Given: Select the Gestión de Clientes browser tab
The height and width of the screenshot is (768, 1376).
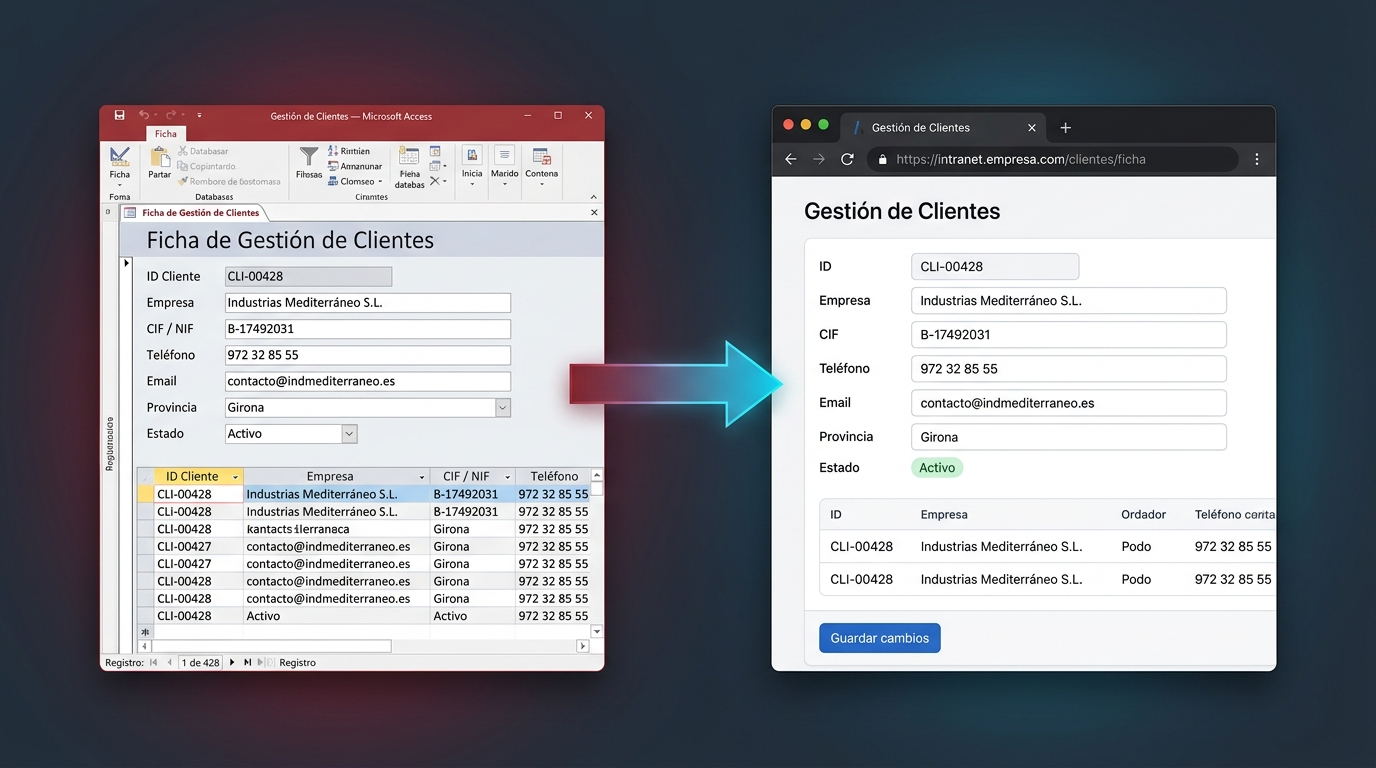Looking at the screenshot, I should 942,128.
